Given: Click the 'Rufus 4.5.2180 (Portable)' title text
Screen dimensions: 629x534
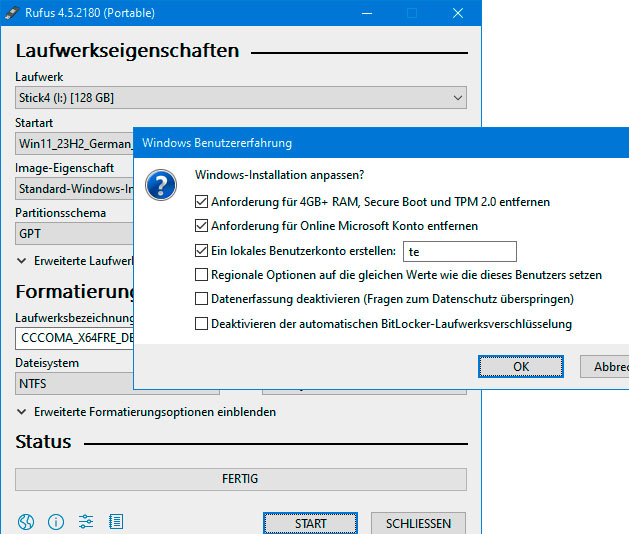Looking at the screenshot, I should pos(90,13).
